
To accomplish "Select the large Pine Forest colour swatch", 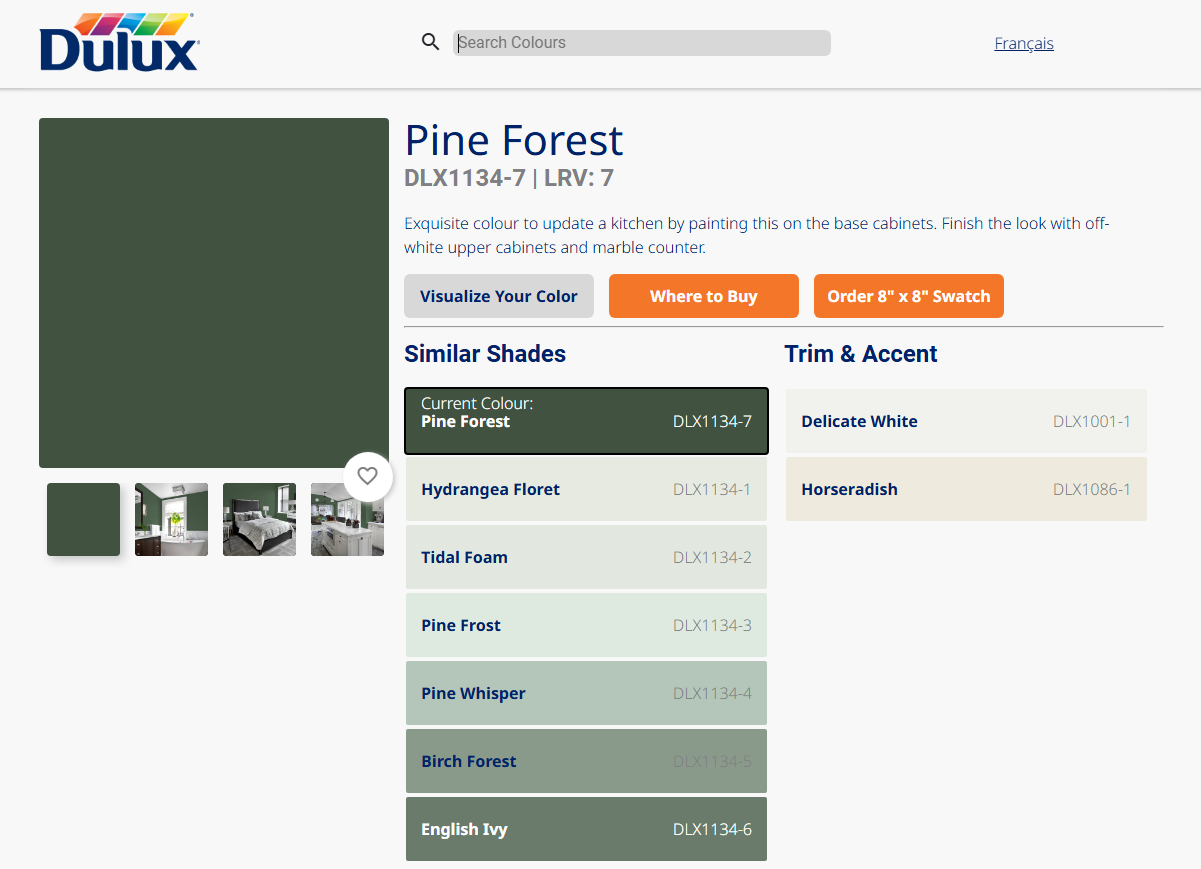I will pyautogui.click(x=214, y=293).
